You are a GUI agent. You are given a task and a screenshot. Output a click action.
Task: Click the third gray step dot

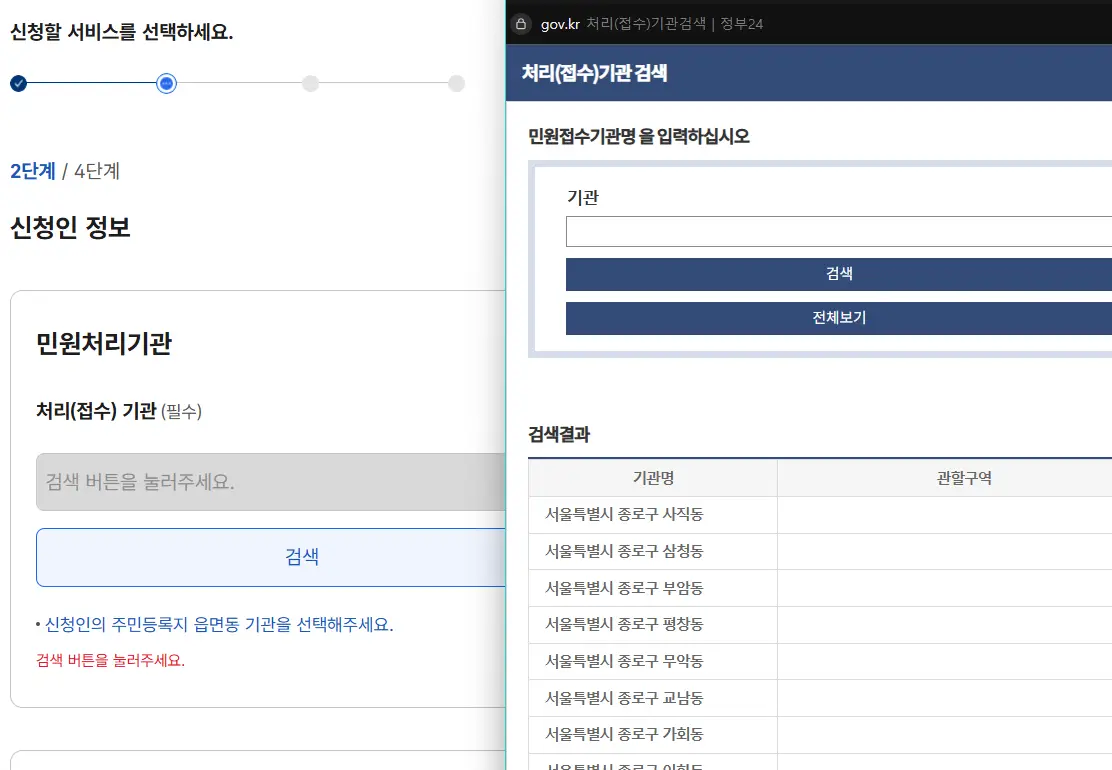click(x=310, y=84)
